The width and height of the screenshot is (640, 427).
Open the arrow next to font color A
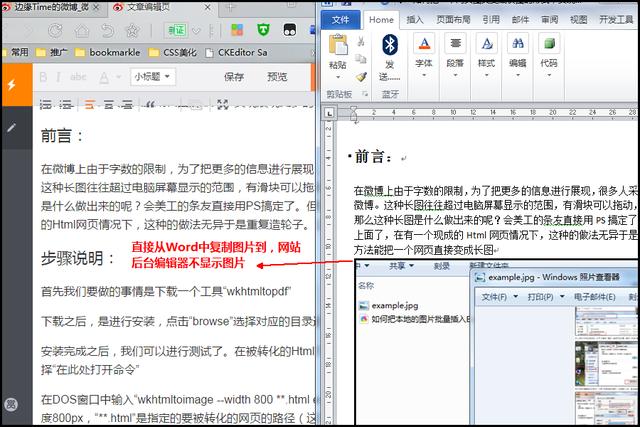[119, 77]
